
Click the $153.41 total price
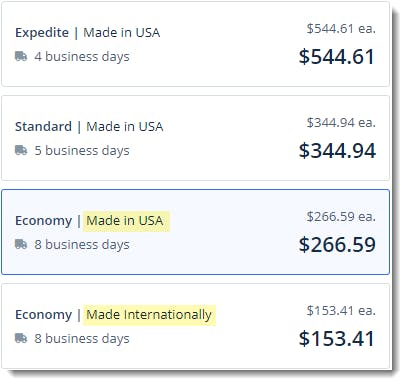pyautogui.click(x=337, y=339)
